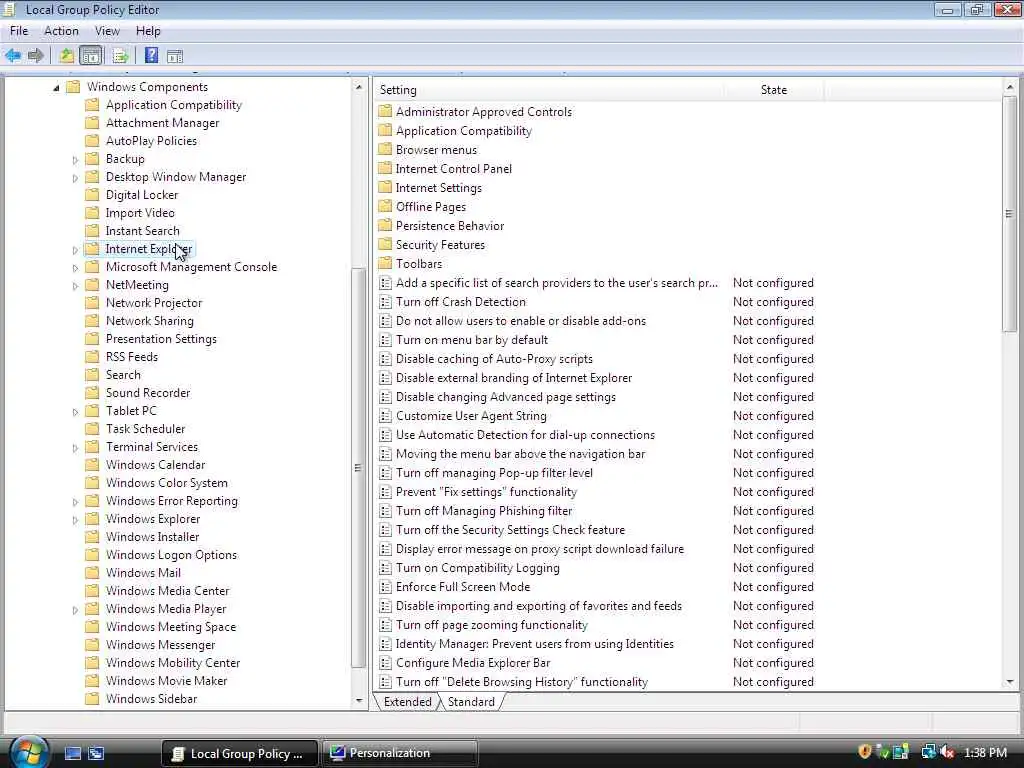Collapse the Windows Components tree node
The image size is (1024, 768).
tap(56, 88)
